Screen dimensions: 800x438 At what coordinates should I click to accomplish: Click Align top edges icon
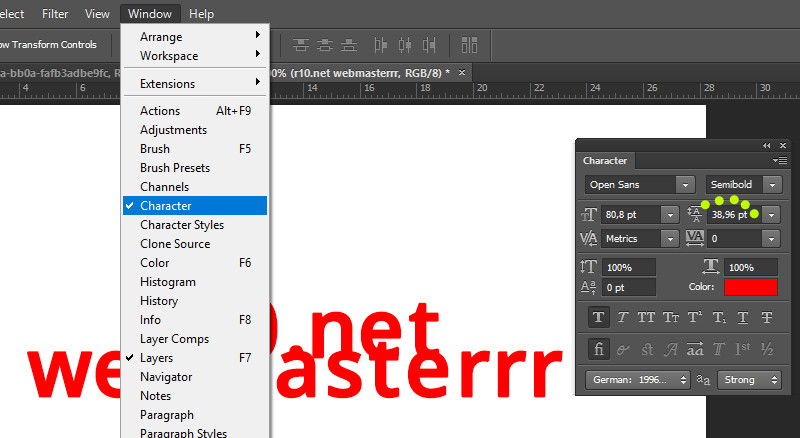[x=301, y=45]
